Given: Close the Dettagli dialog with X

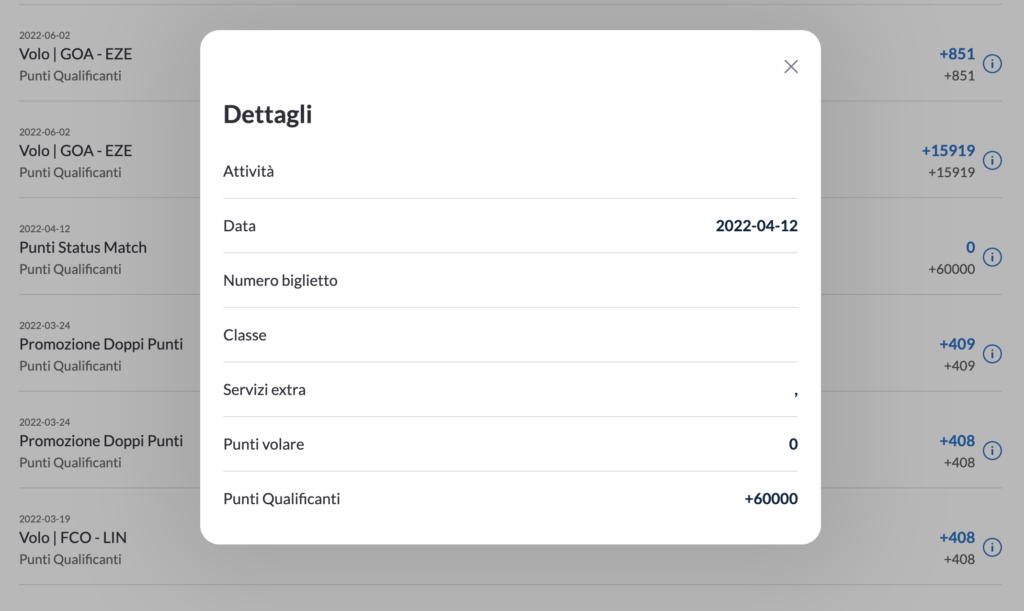Looking at the screenshot, I should coord(791,67).
